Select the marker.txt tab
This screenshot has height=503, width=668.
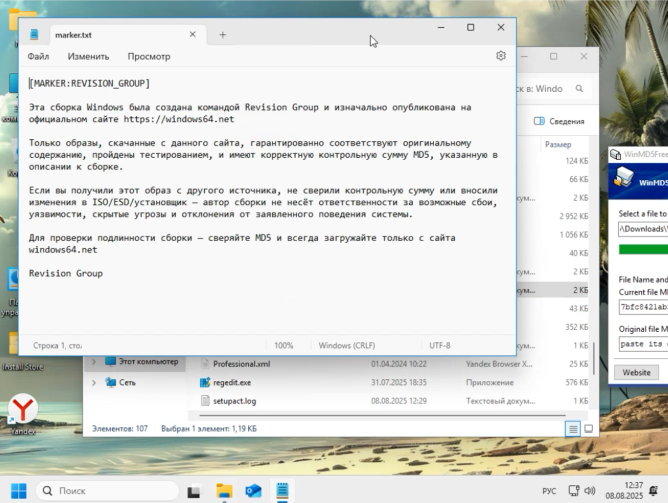pyautogui.click(x=75, y=35)
